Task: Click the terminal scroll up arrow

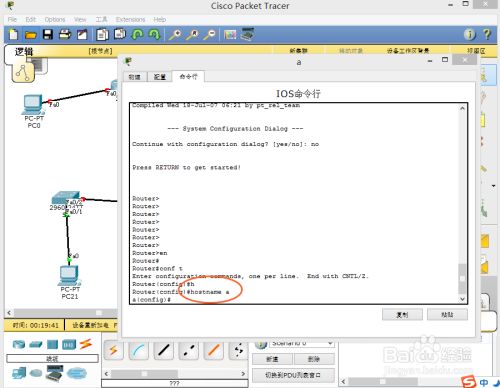Action: 462,108
